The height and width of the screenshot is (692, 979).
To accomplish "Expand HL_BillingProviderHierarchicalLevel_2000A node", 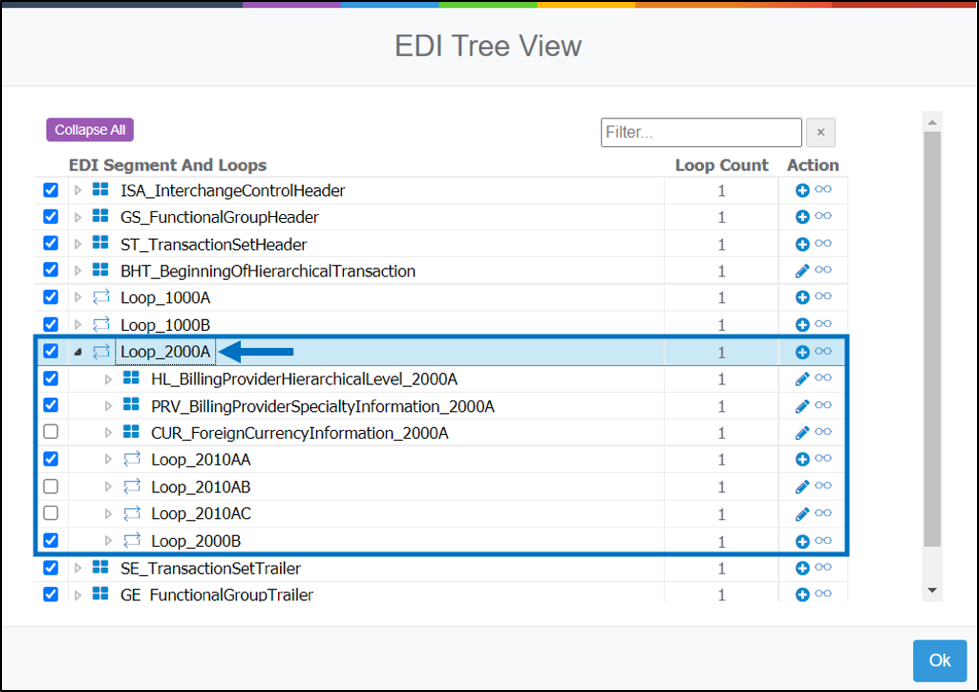I will coord(108,379).
